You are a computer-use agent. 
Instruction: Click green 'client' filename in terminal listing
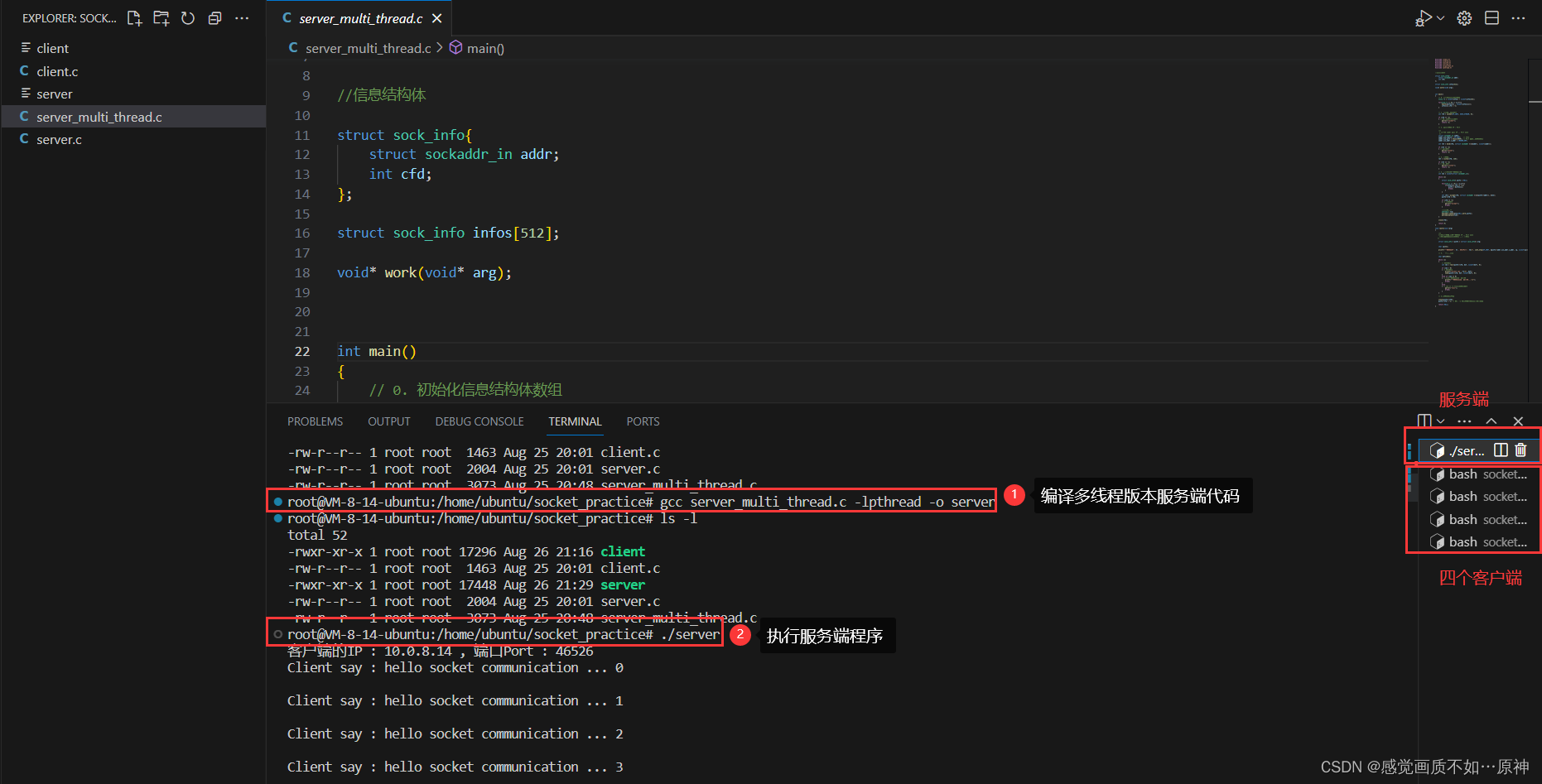623,551
